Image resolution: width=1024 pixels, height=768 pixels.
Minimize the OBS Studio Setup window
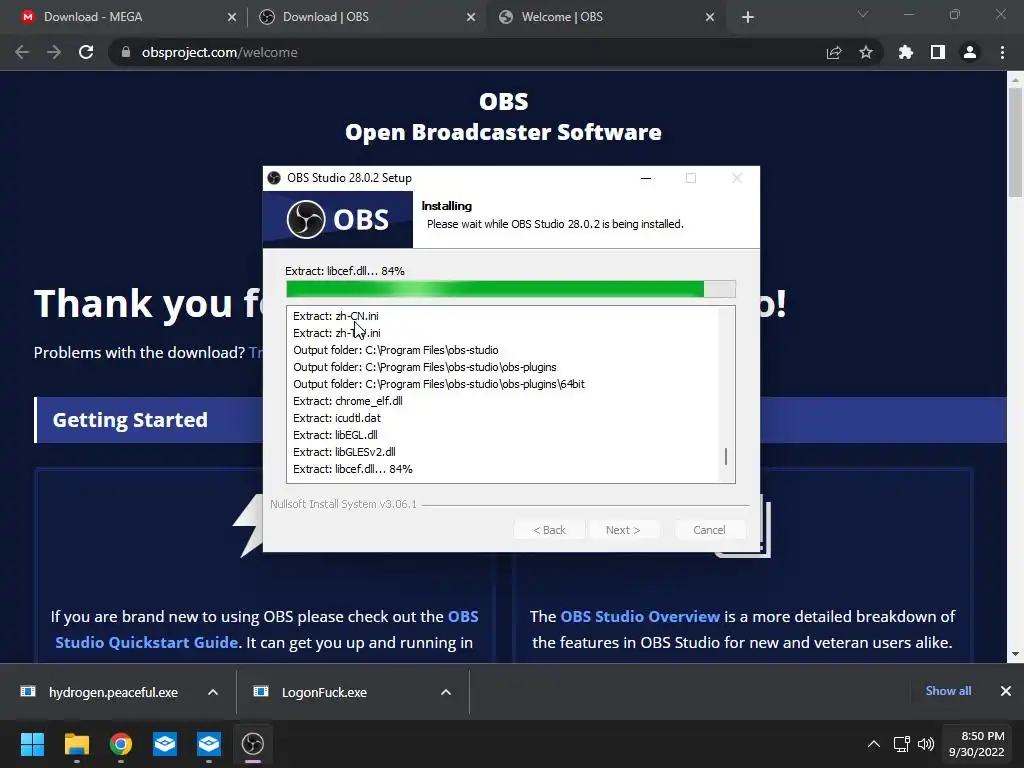click(x=646, y=178)
